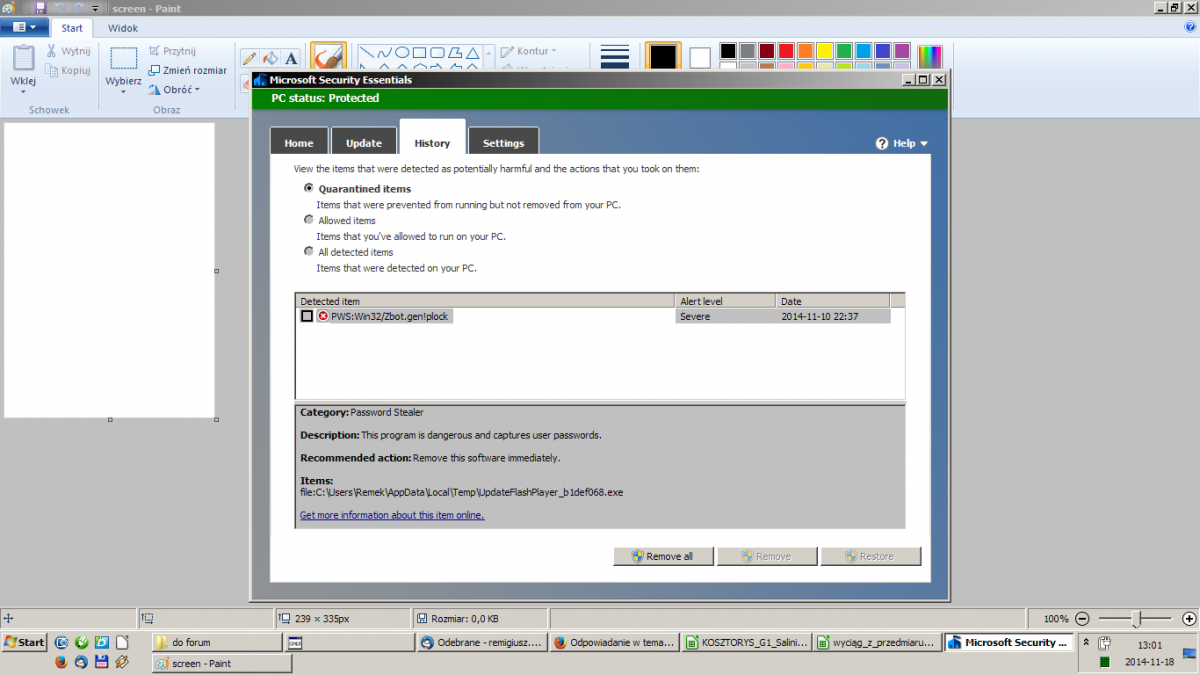The image size is (1200, 675).
Task: Click the Remove all button
Action: [662, 556]
